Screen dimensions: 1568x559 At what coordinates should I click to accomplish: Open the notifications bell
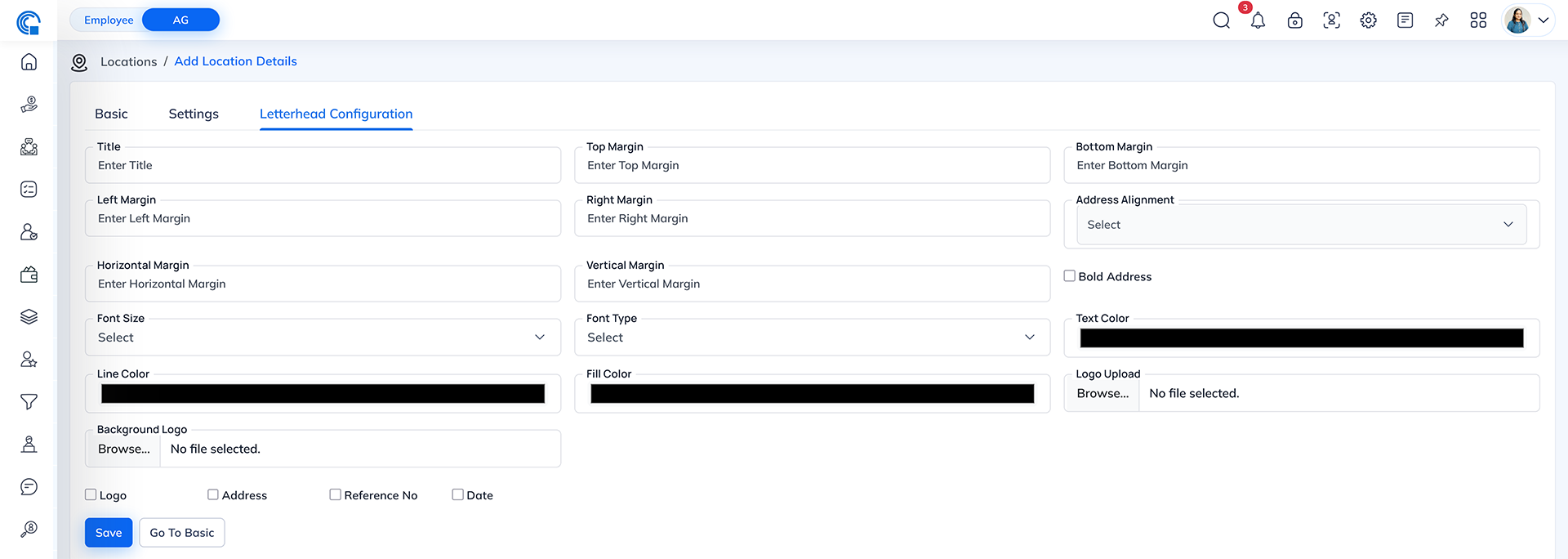pos(1258,20)
